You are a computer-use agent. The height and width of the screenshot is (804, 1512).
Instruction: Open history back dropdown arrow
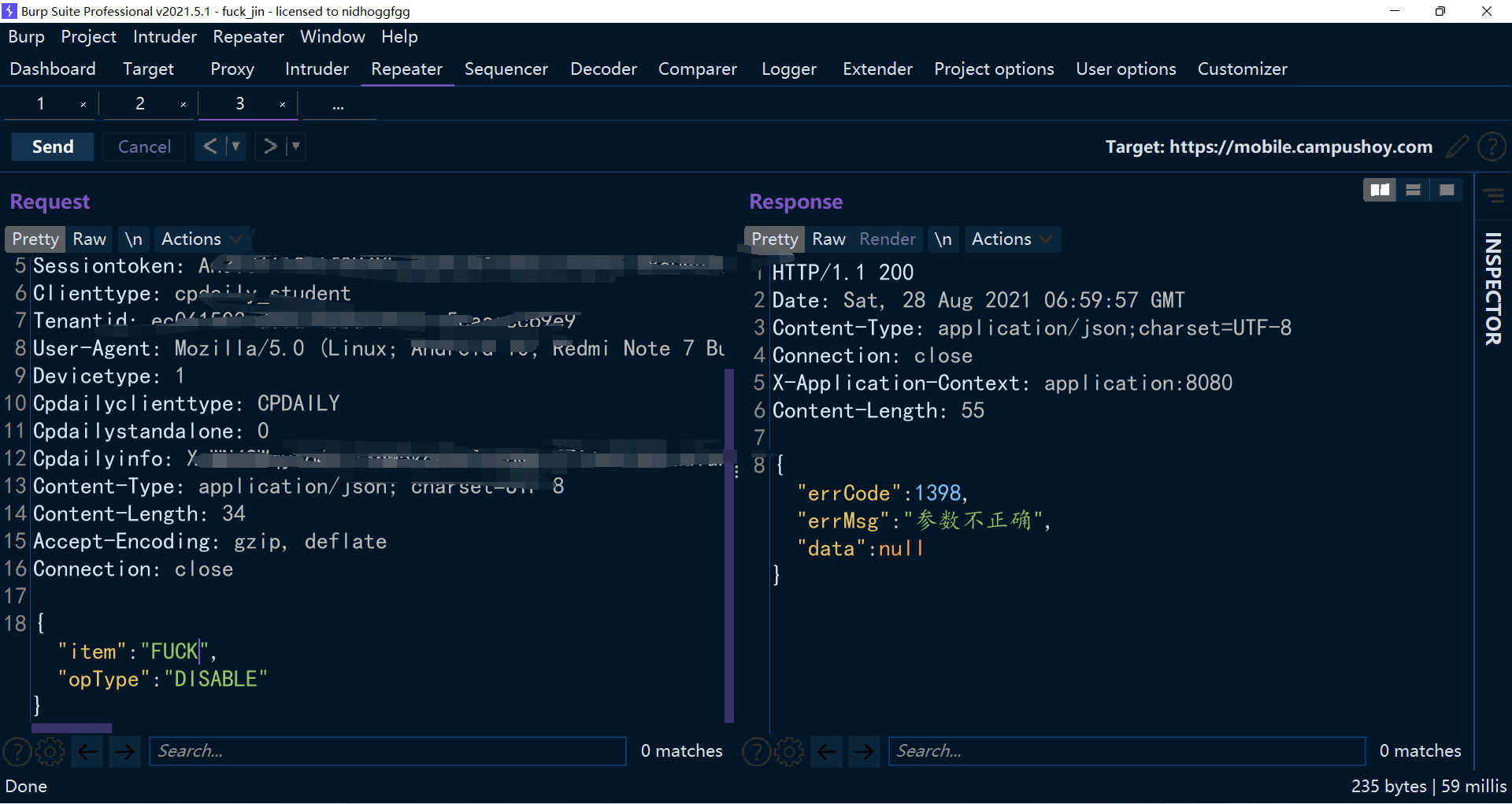[235, 146]
